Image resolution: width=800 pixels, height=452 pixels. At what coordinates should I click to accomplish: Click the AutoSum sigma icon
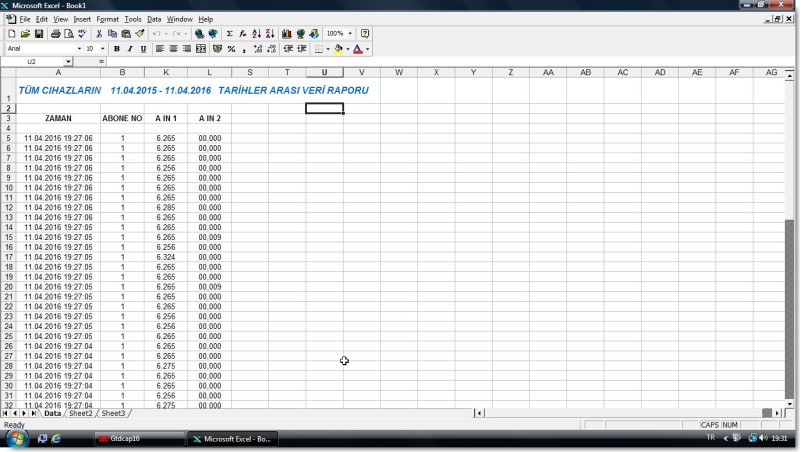pyautogui.click(x=230, y=34)
